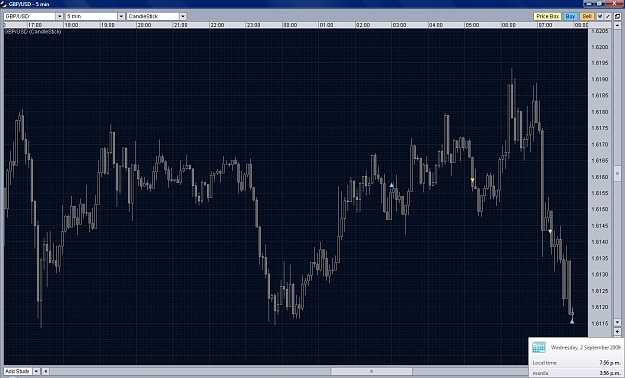Click the 04:00 time axis label

point(436,25)
